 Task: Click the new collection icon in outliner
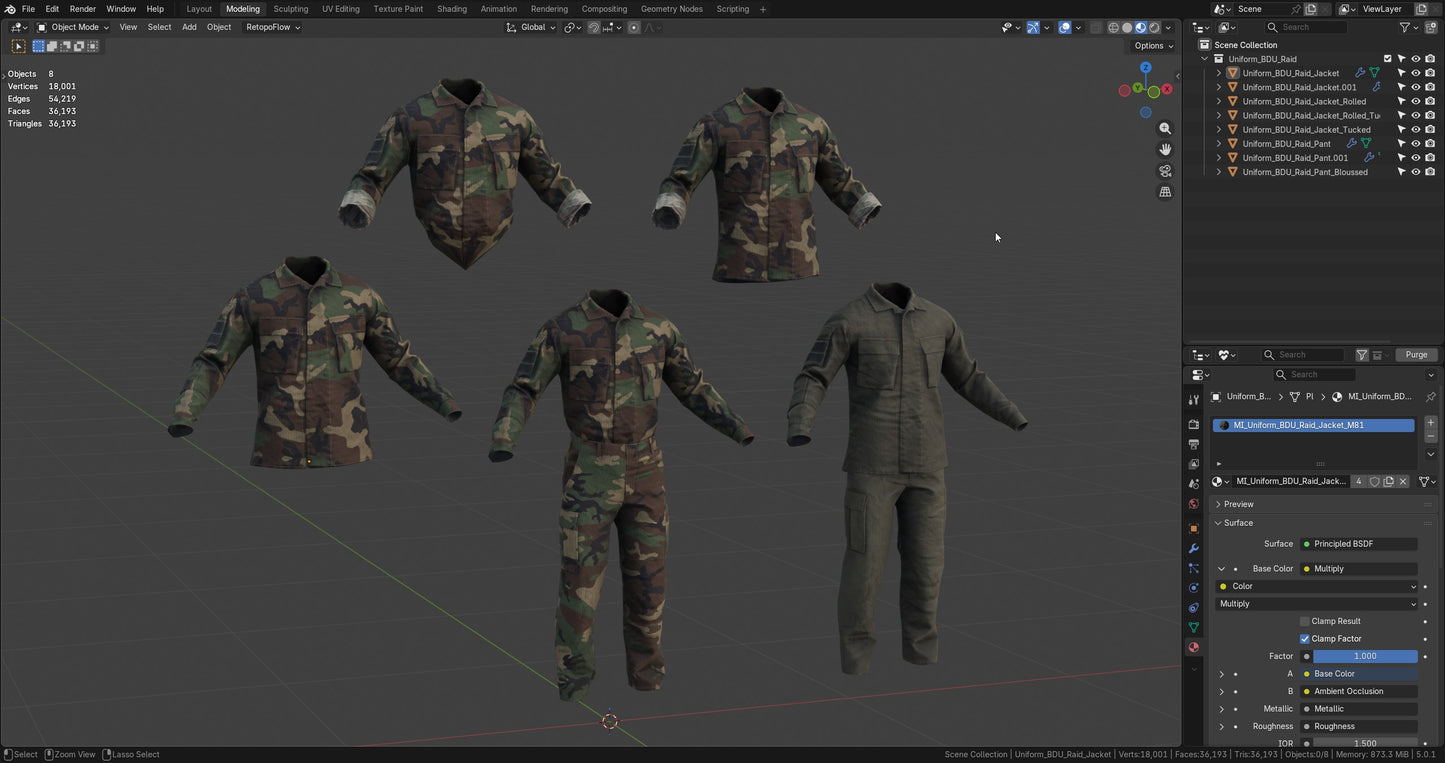(x=1431, y=27)
